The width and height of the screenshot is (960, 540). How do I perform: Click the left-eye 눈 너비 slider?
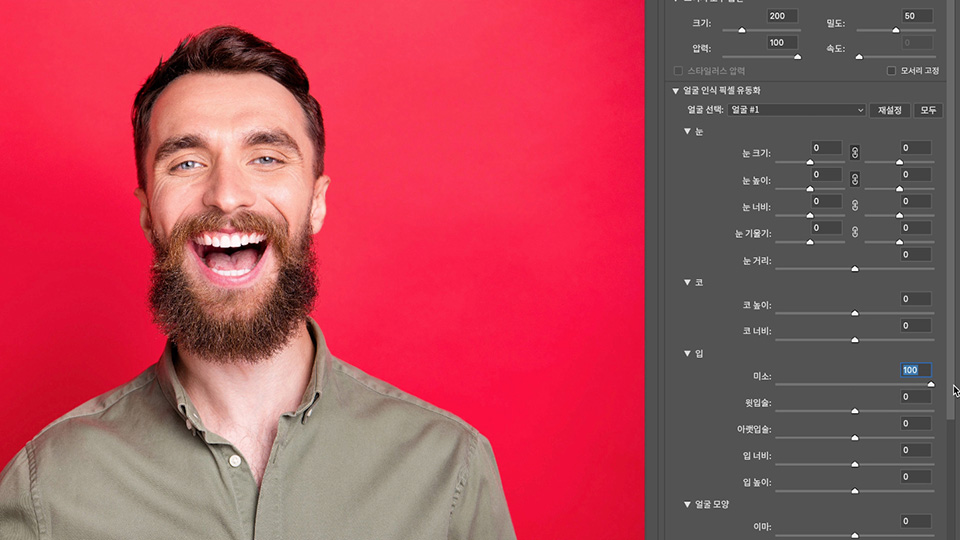coord(810,216)
